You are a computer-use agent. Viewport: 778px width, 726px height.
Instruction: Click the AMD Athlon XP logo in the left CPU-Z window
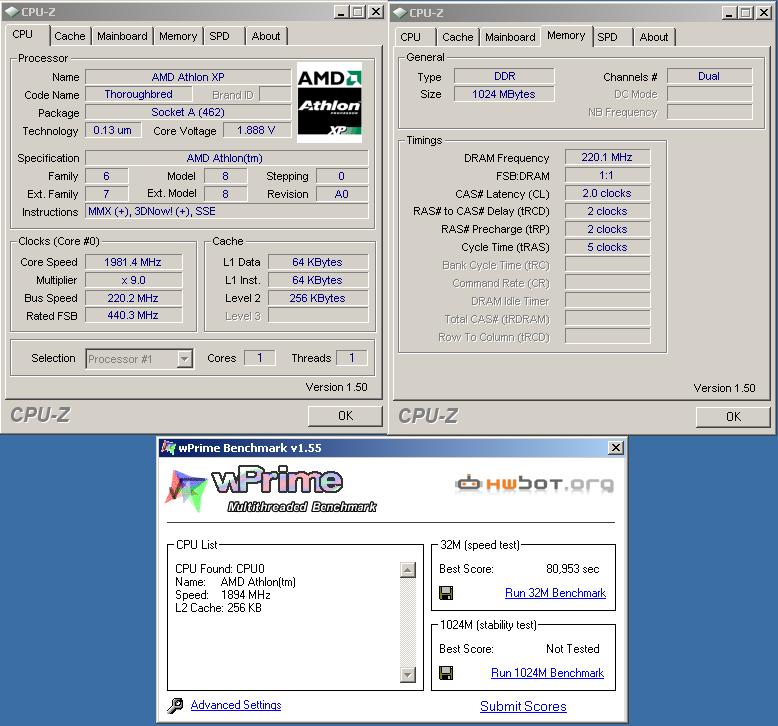click(329, 102)
